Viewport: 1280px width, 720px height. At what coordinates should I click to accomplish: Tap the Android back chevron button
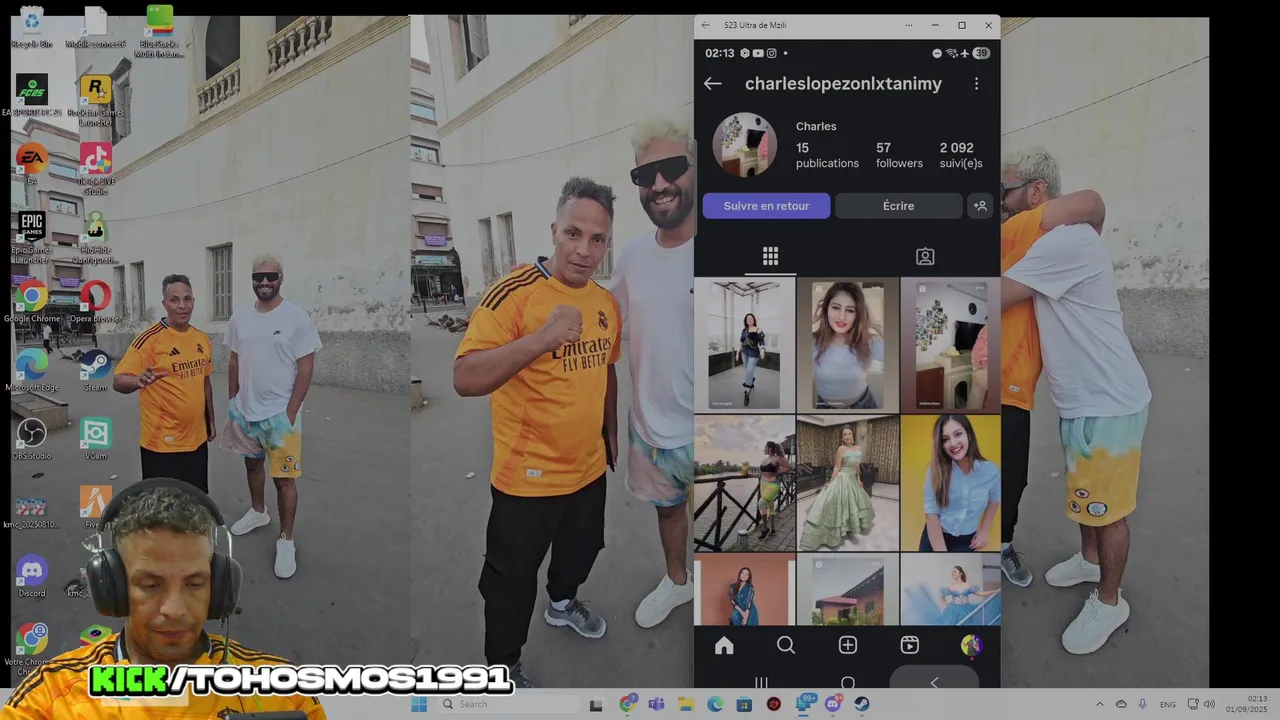coord(934,682)
